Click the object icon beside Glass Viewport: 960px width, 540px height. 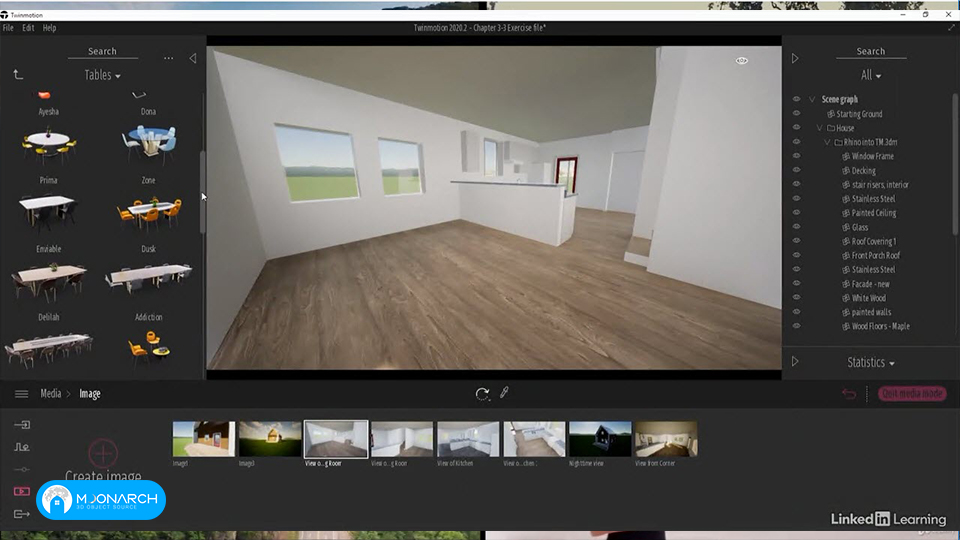(846, 227)
